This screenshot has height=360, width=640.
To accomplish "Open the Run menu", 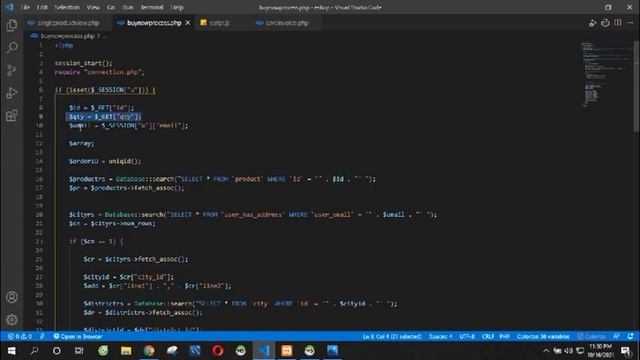I will [128, 7].
